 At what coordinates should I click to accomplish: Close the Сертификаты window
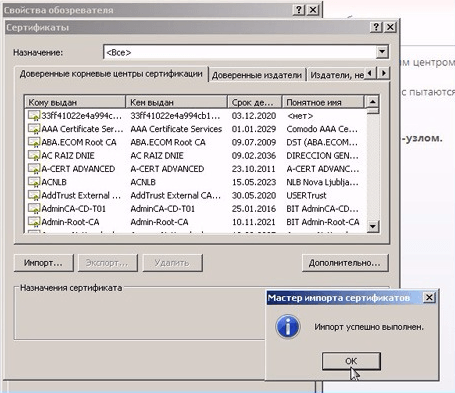click(x=390, y=27)
